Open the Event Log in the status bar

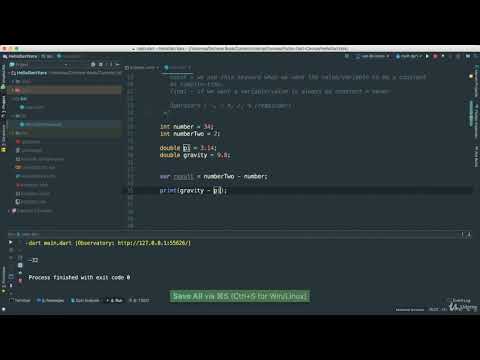pyautogui.click(x=459, y=300)
